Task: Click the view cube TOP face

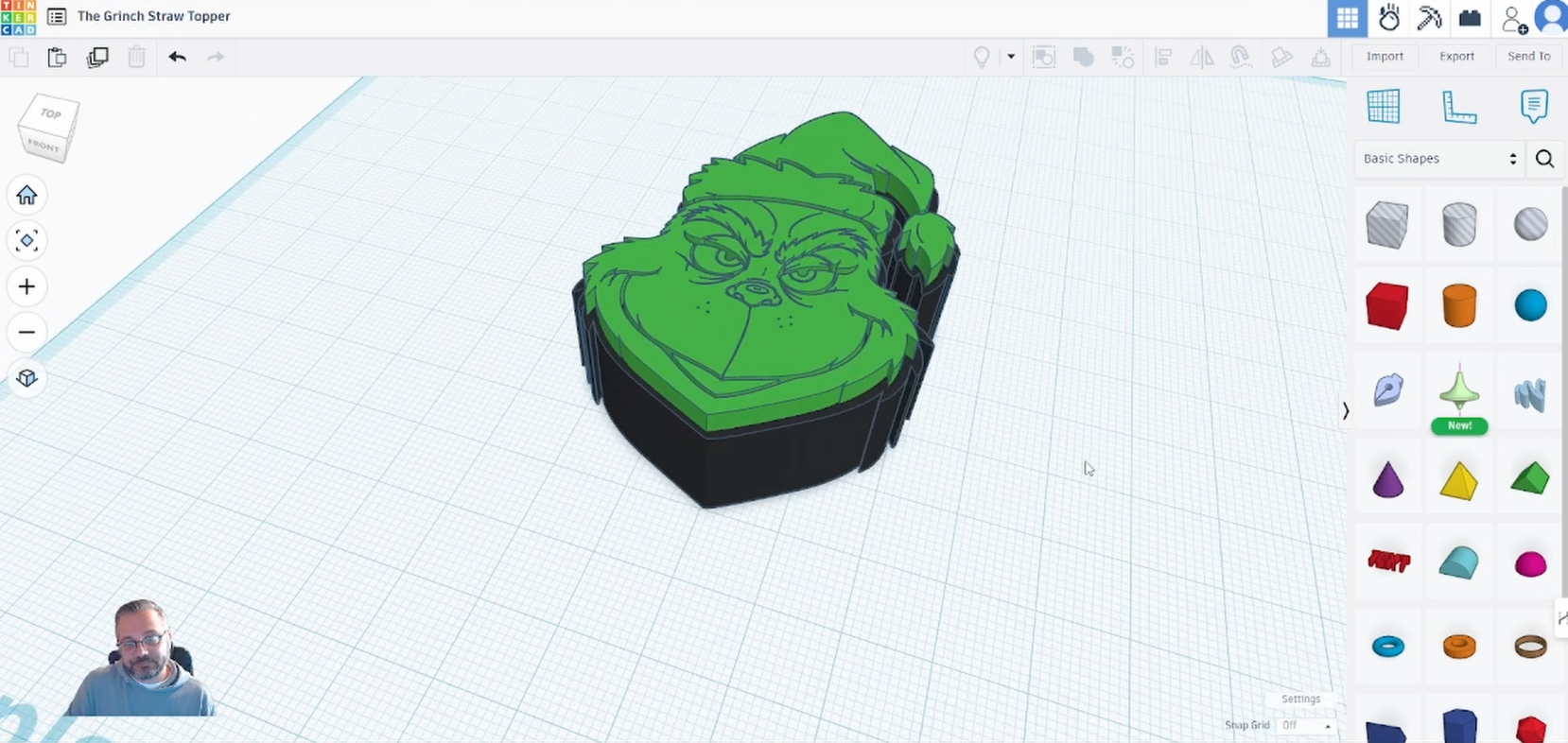Action: tap(50, 113)
